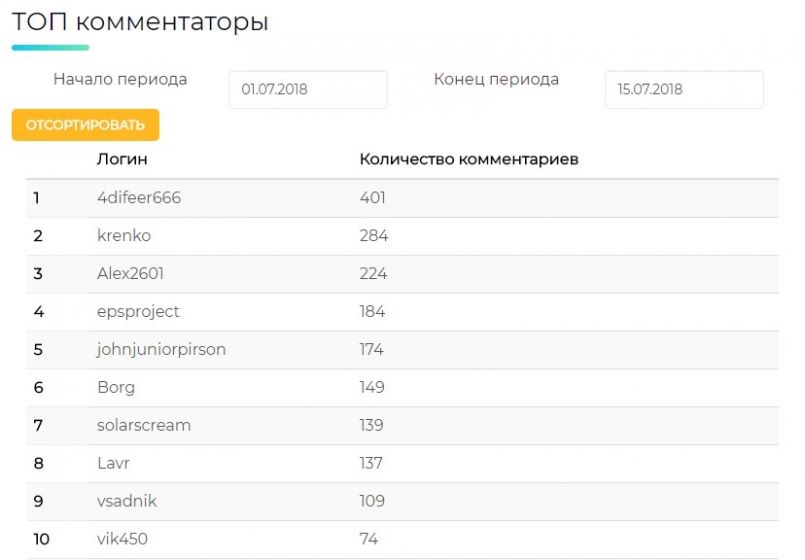Open user 4difeer666 login
The height and width of the screenshot is (560, 805).
[139, 198]
